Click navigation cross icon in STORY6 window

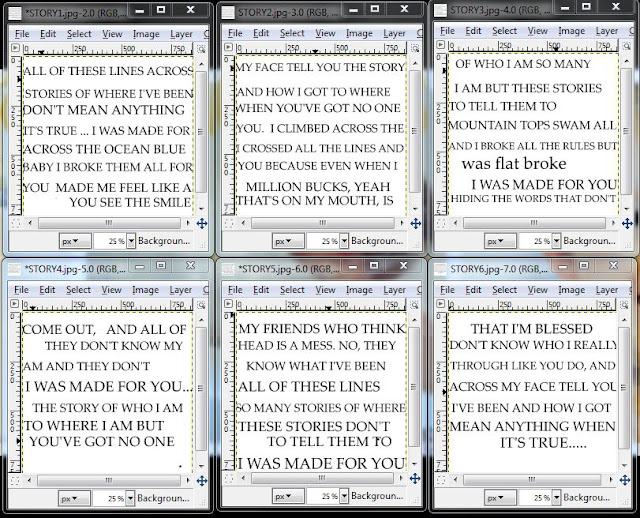point(625,480)
